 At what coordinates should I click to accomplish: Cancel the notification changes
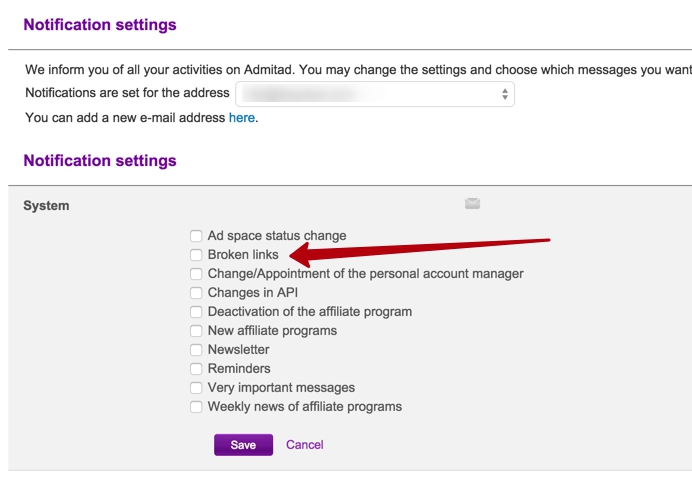(x=305, y=445)
